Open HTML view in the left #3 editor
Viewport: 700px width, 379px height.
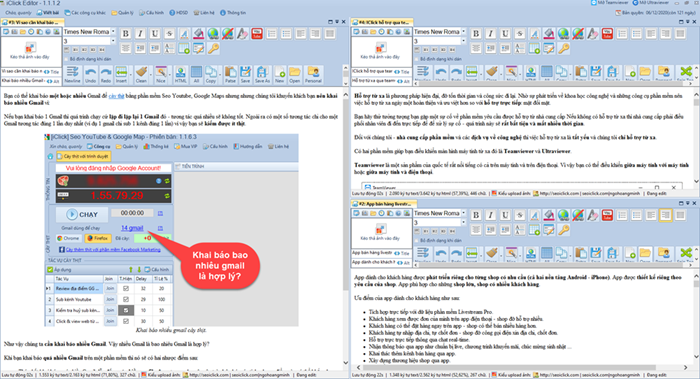(180, 75)
